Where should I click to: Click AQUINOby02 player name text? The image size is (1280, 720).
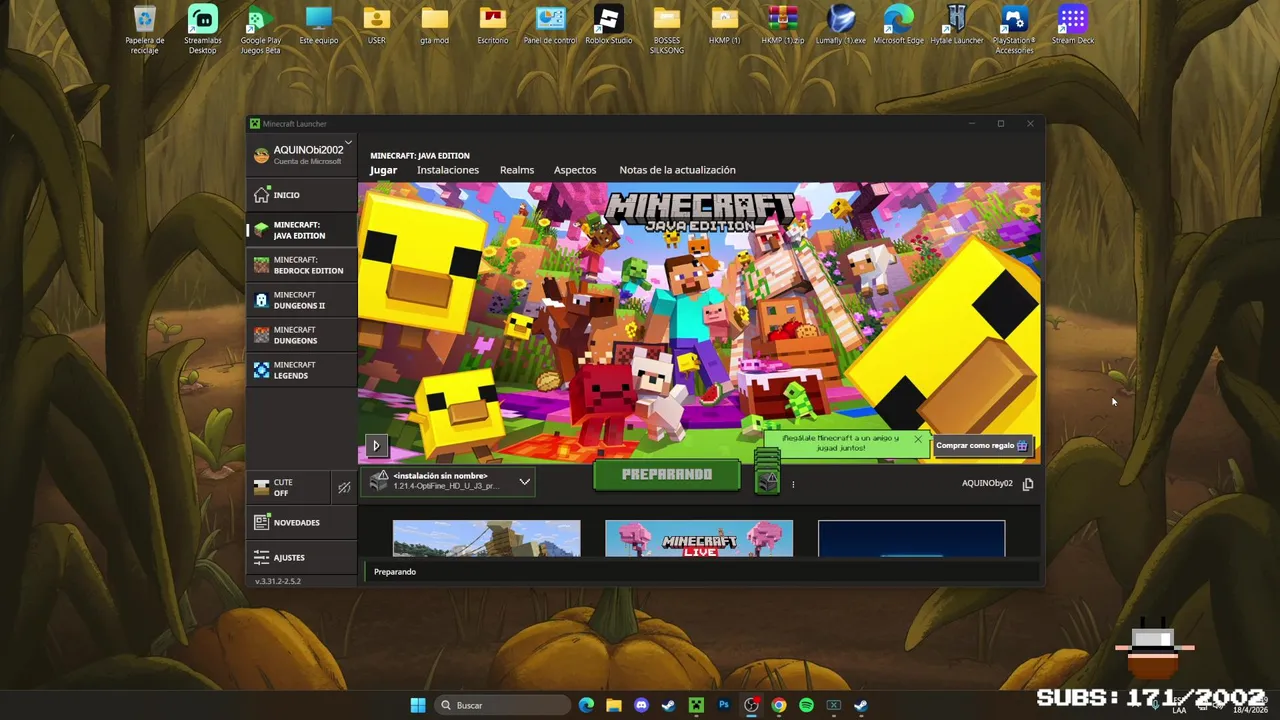987,484
